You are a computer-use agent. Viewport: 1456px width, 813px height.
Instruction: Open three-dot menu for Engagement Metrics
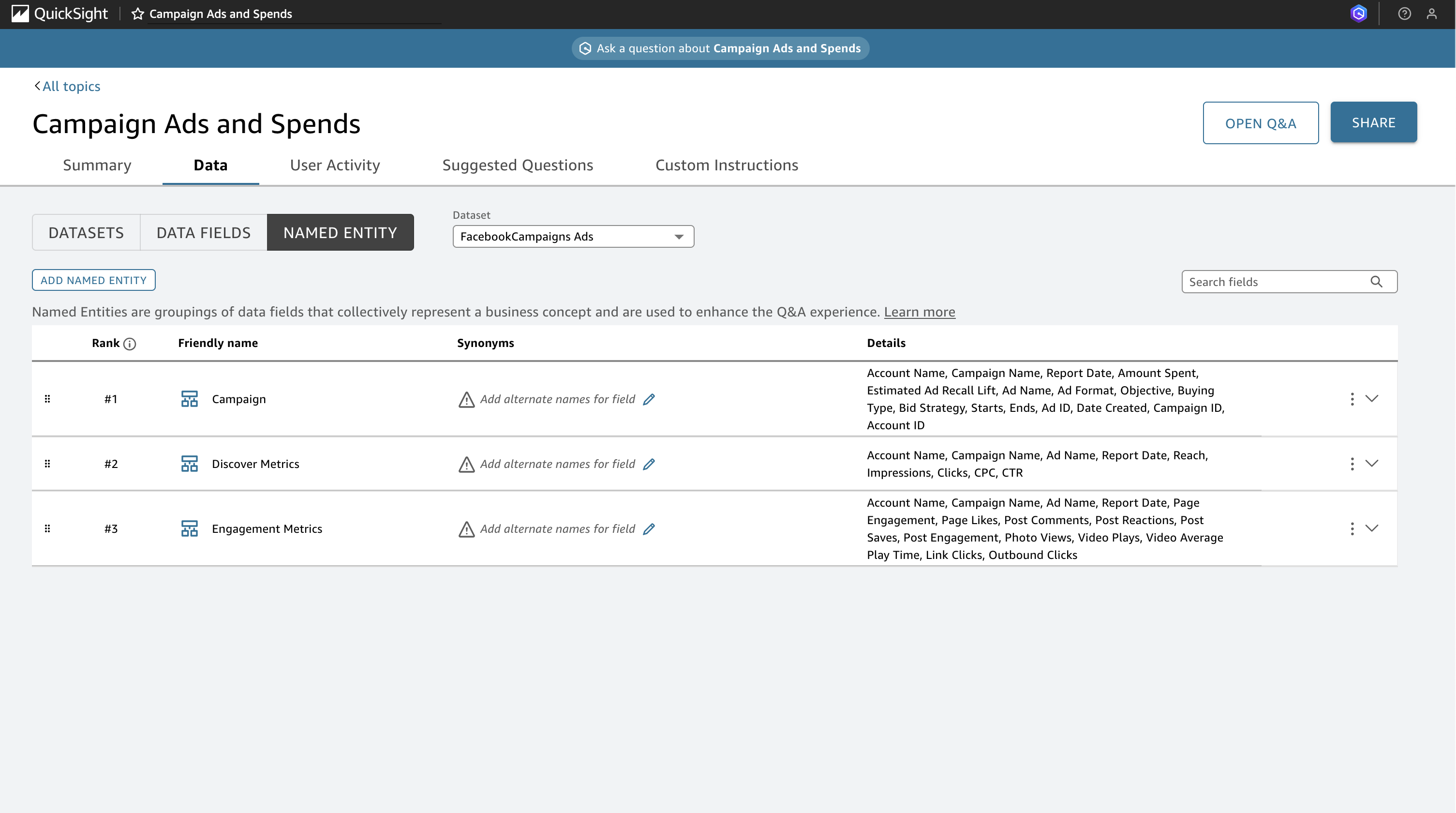coord(1352,528)
